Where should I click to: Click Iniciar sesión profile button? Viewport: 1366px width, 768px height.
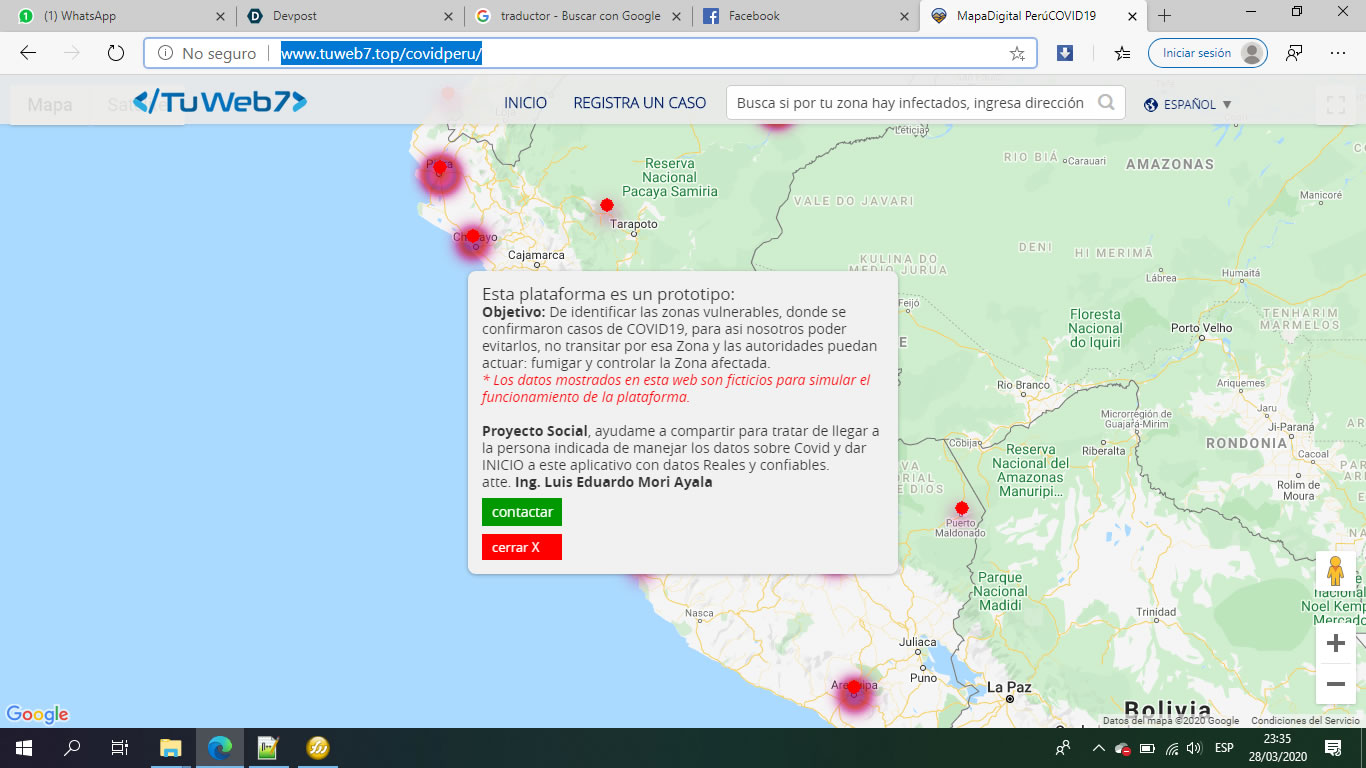coord(1207,53)
